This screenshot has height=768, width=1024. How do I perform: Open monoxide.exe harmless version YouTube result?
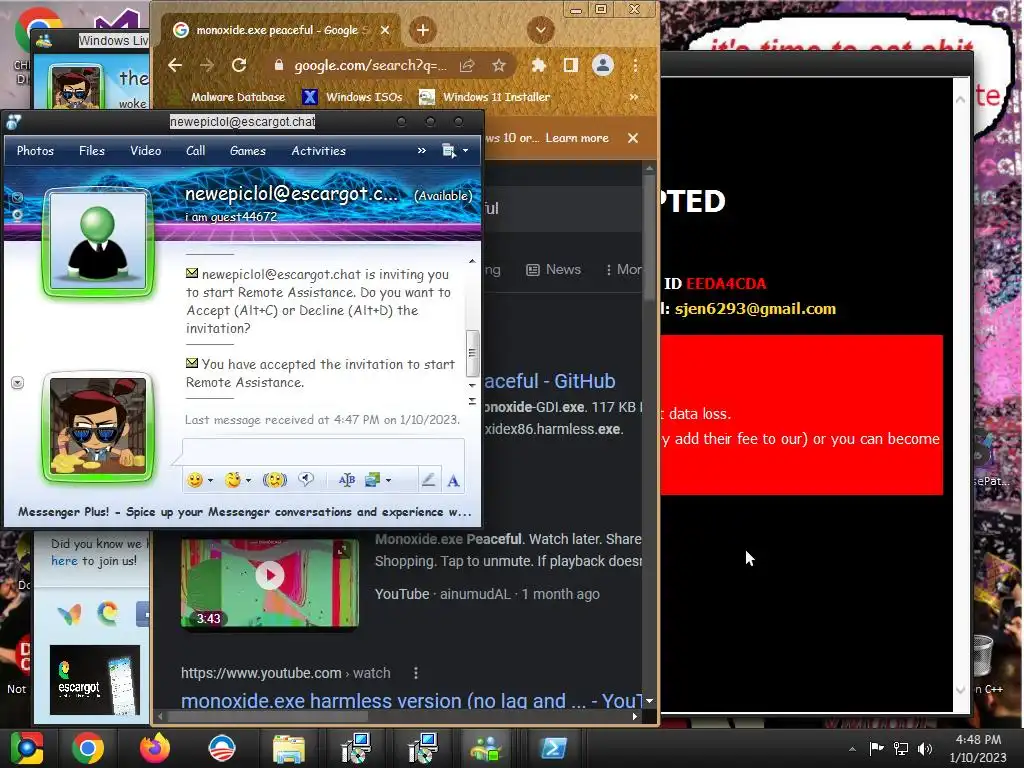point(411,701)
